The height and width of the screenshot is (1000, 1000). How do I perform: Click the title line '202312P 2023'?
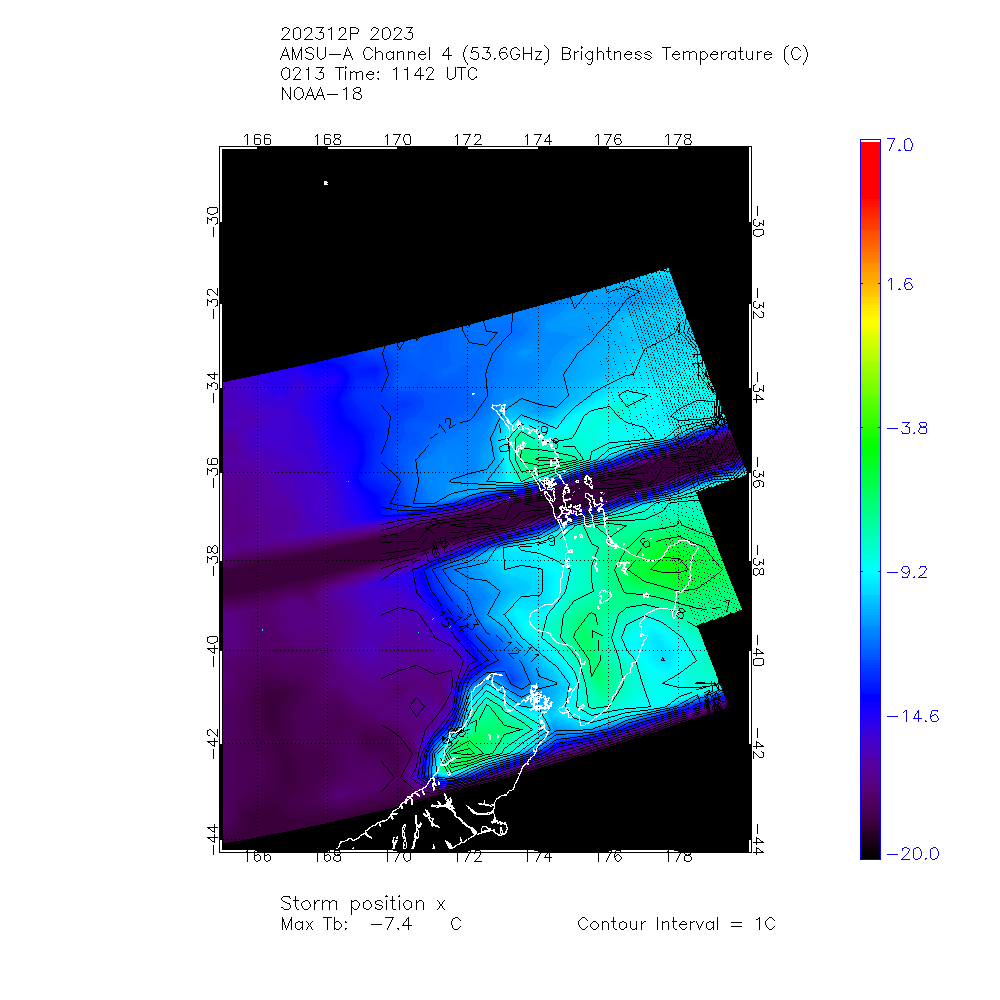pos(347,34)
